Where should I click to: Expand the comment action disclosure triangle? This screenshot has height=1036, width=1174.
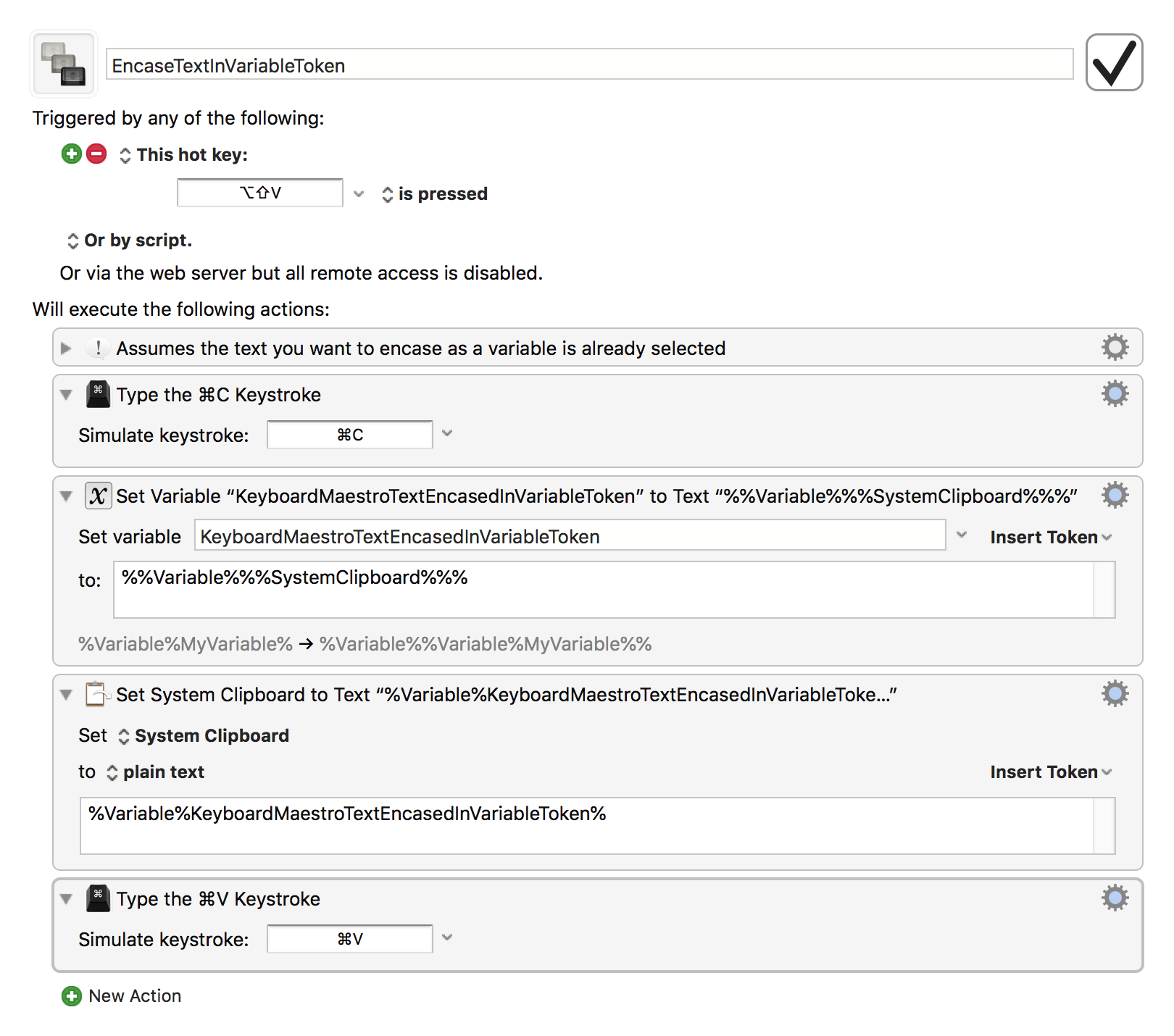[66, 348]
